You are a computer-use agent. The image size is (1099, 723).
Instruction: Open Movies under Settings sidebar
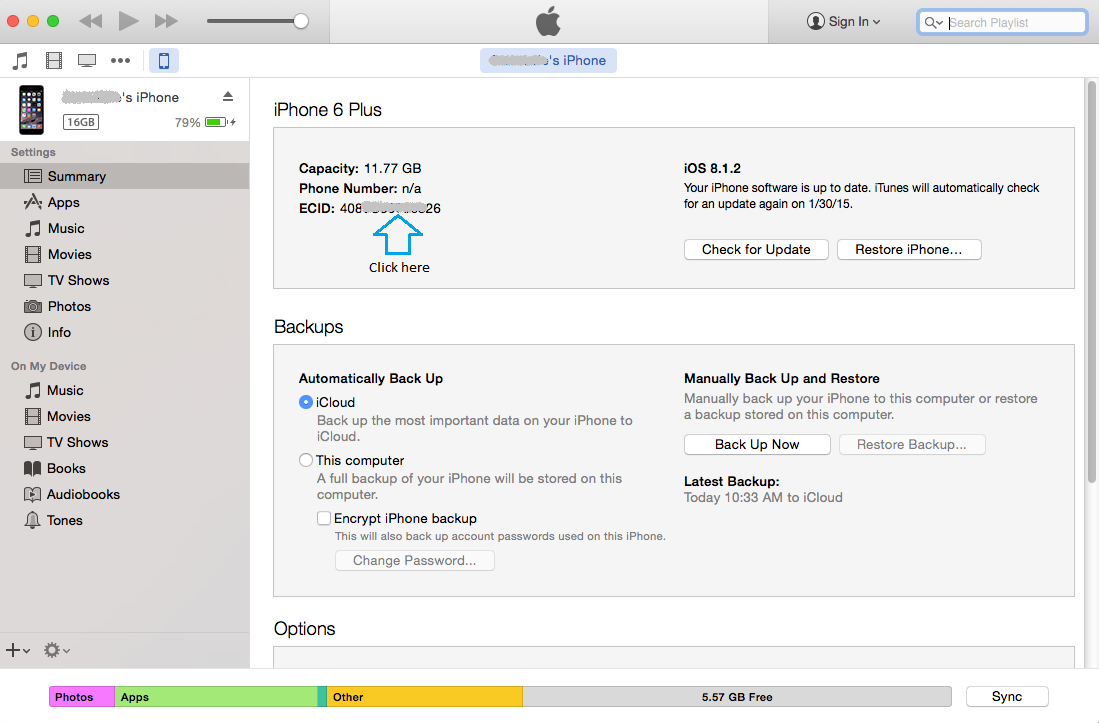(125, 254)
